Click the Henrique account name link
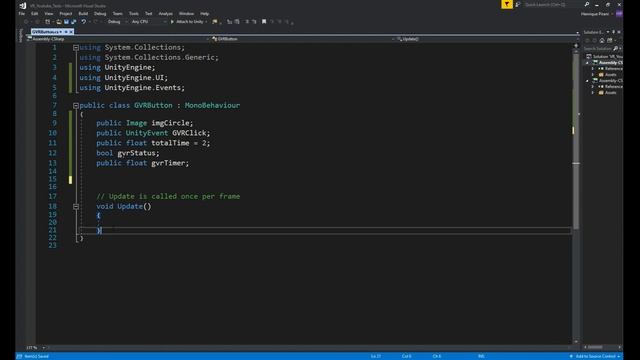 pyautogui.click(x=595, y=14)
